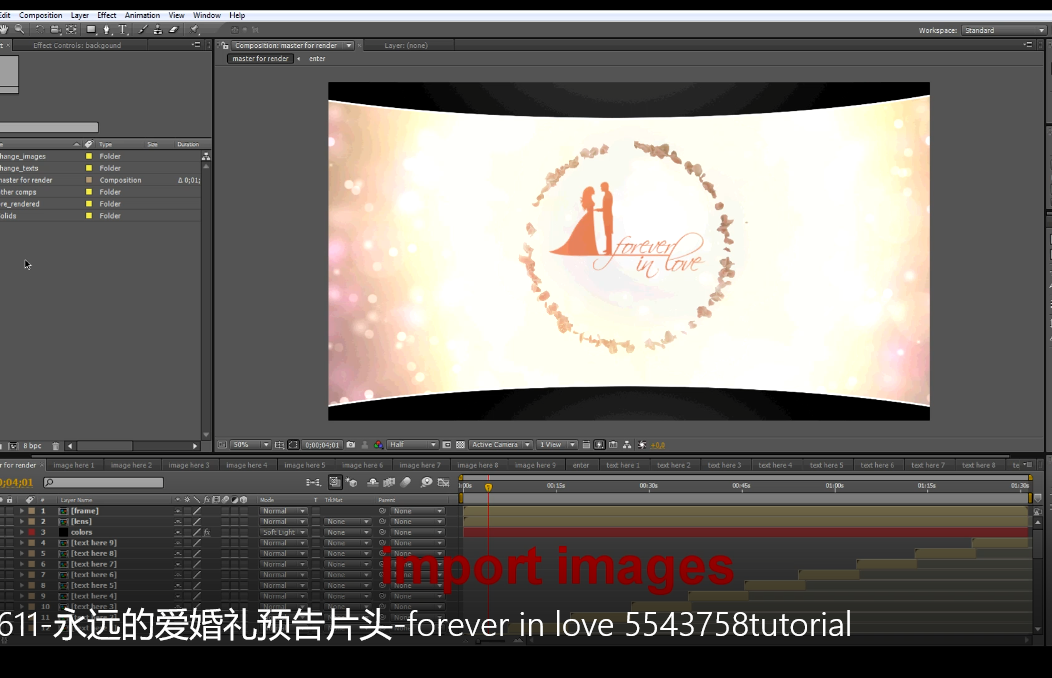Click the 'enter' composition breadcrumb
The width and height of the screenshot is (1052, 678).
pos(317,59)
